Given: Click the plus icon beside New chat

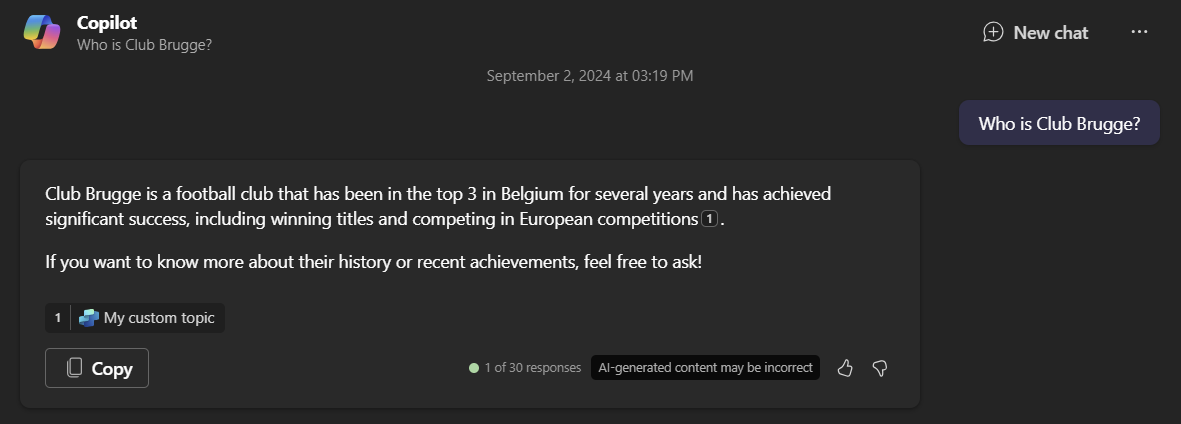Looking at the screenshot, I should click(x=993, y=32).
